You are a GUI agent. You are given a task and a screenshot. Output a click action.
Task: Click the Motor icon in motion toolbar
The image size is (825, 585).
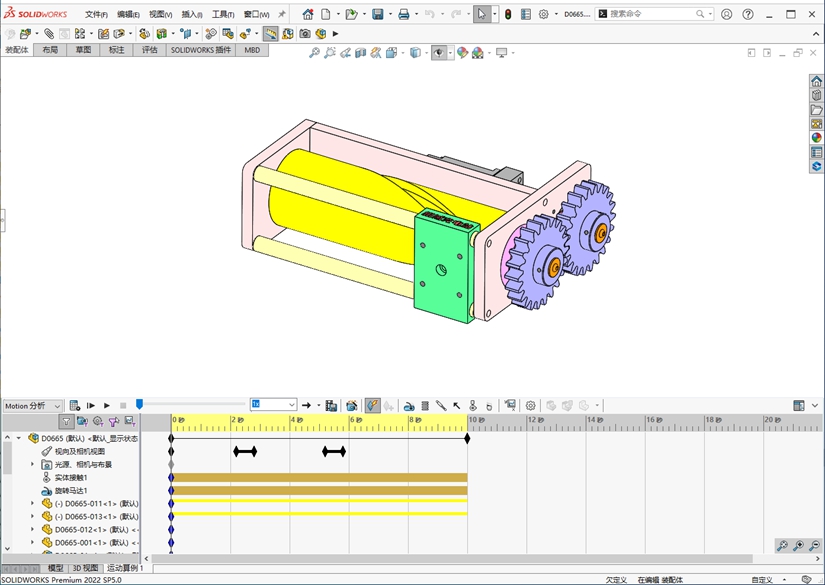pos(410,406)
